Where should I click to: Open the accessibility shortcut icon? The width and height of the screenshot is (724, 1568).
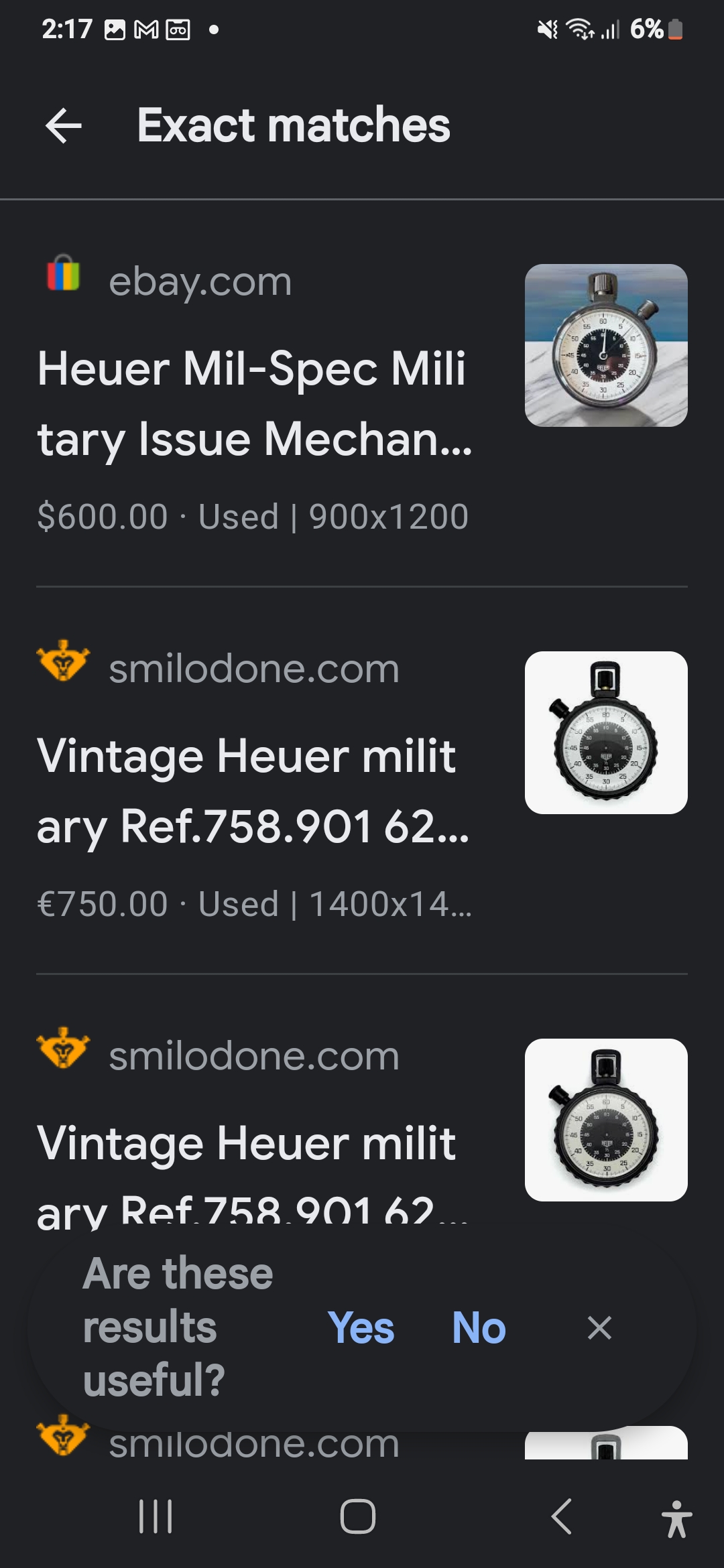[676, 1518]
